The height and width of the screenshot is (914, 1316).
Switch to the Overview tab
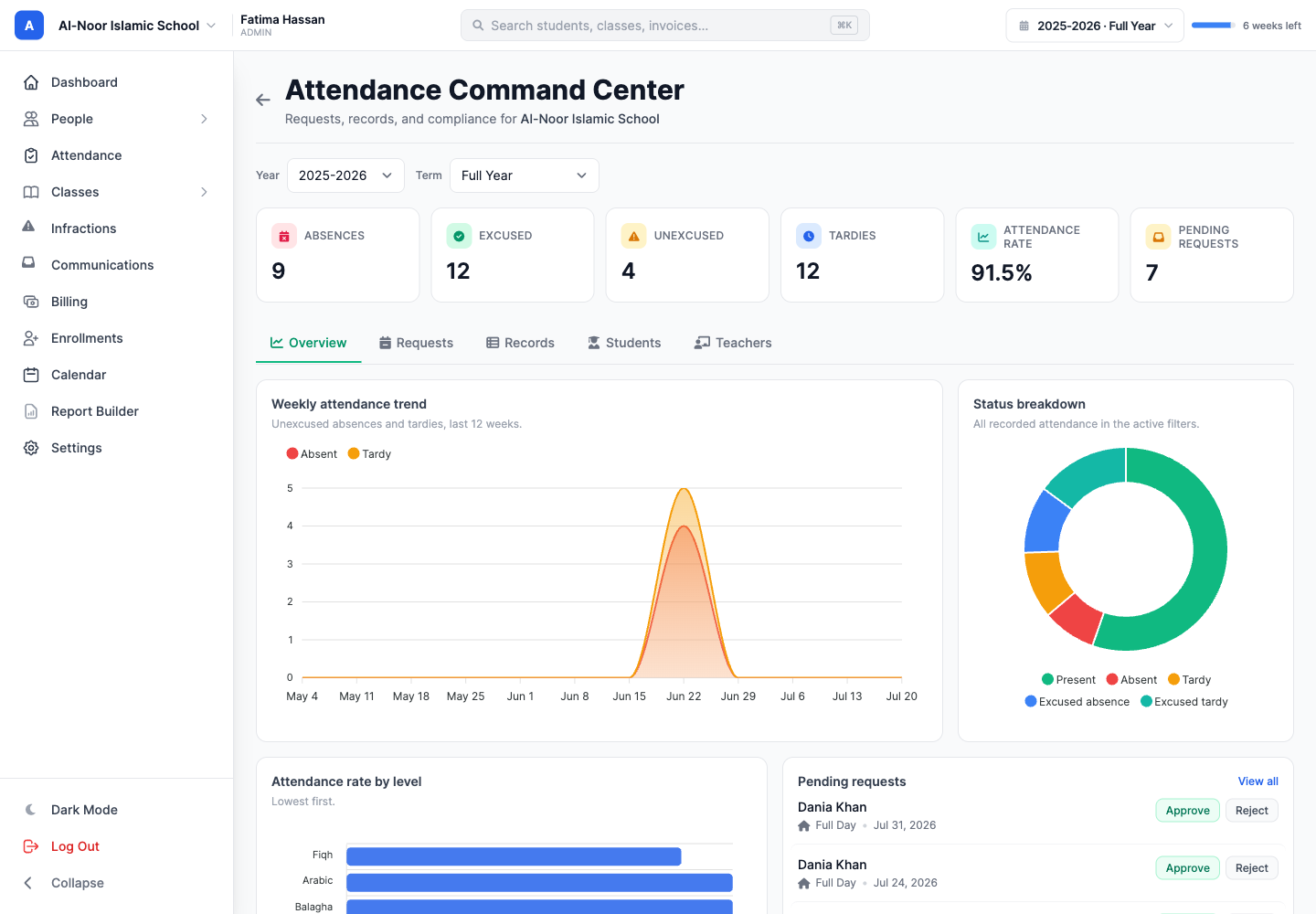(309, 343)
